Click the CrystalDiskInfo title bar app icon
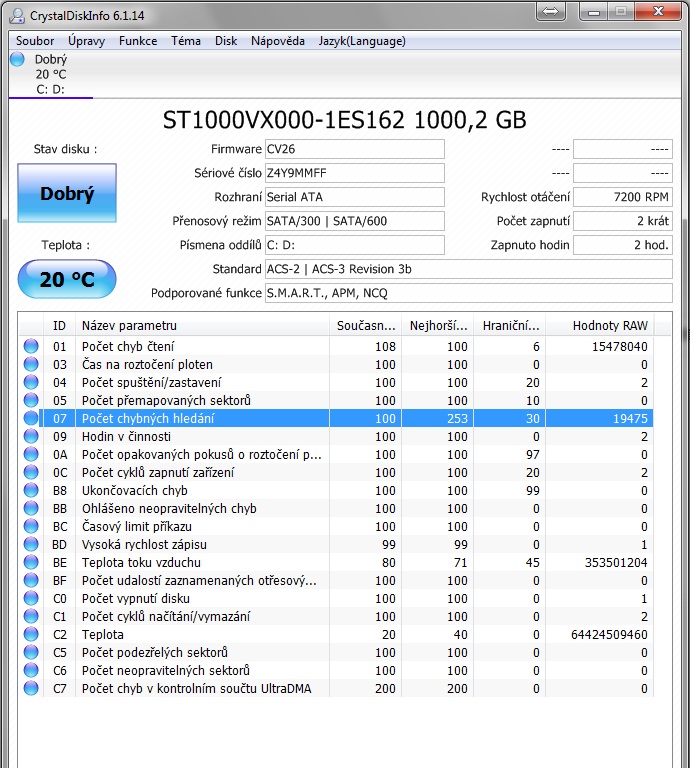Viewport: 691px width, 769px height. tap(17, 16)
